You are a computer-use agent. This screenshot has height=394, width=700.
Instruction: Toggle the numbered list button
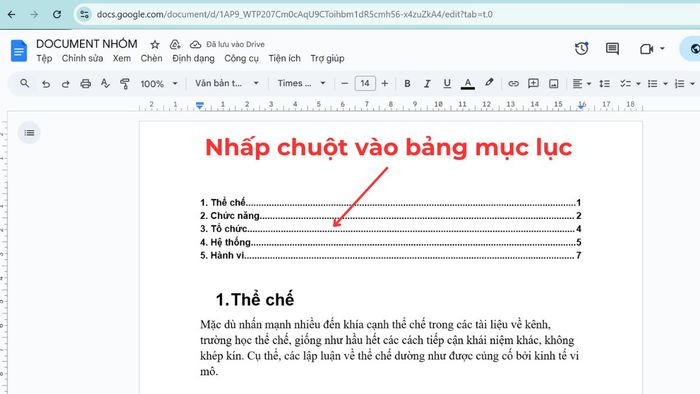(x=679, y=83)
